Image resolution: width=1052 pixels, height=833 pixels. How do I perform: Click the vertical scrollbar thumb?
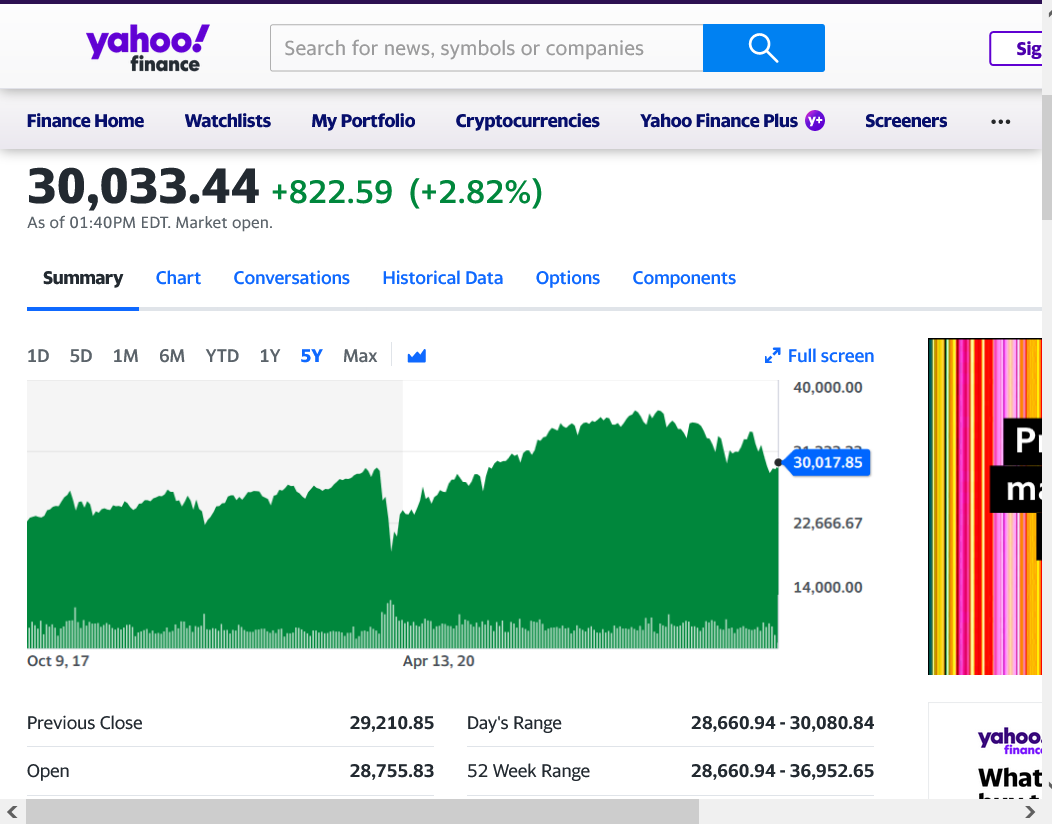pos(1047,158)
